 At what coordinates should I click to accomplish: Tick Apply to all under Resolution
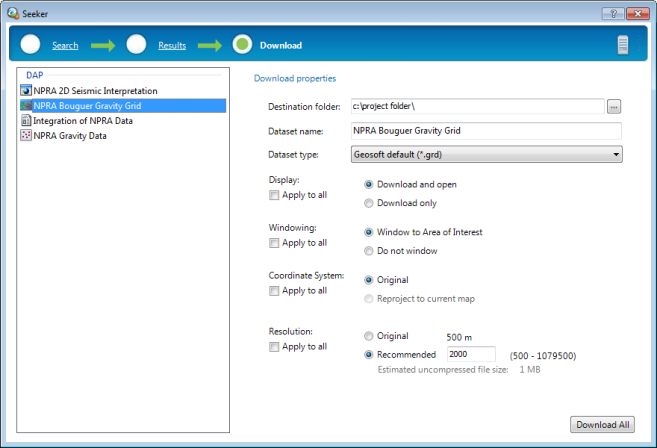(x=274, y=347)
